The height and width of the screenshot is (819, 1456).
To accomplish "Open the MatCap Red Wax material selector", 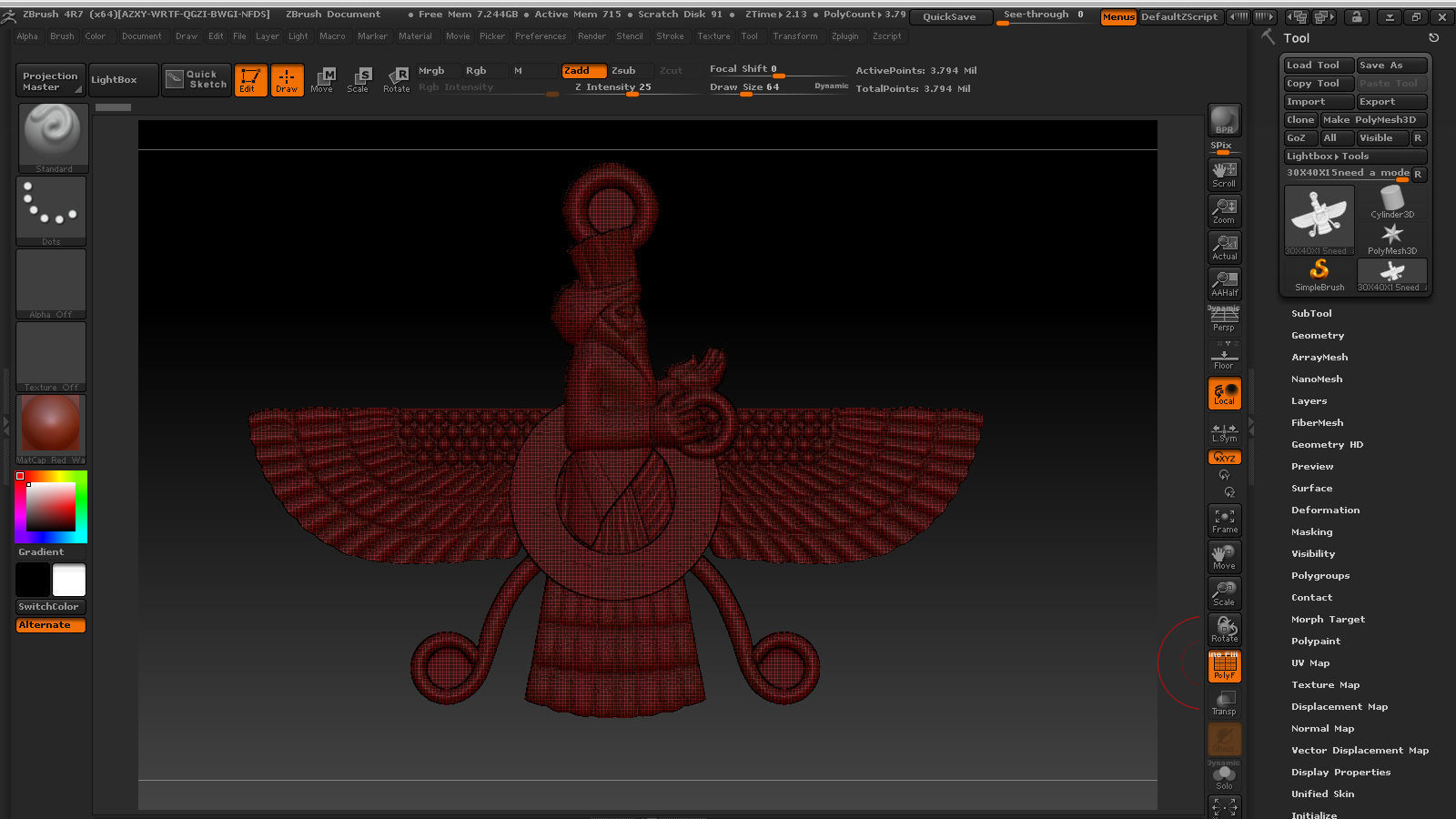I will tap(51, 430).
